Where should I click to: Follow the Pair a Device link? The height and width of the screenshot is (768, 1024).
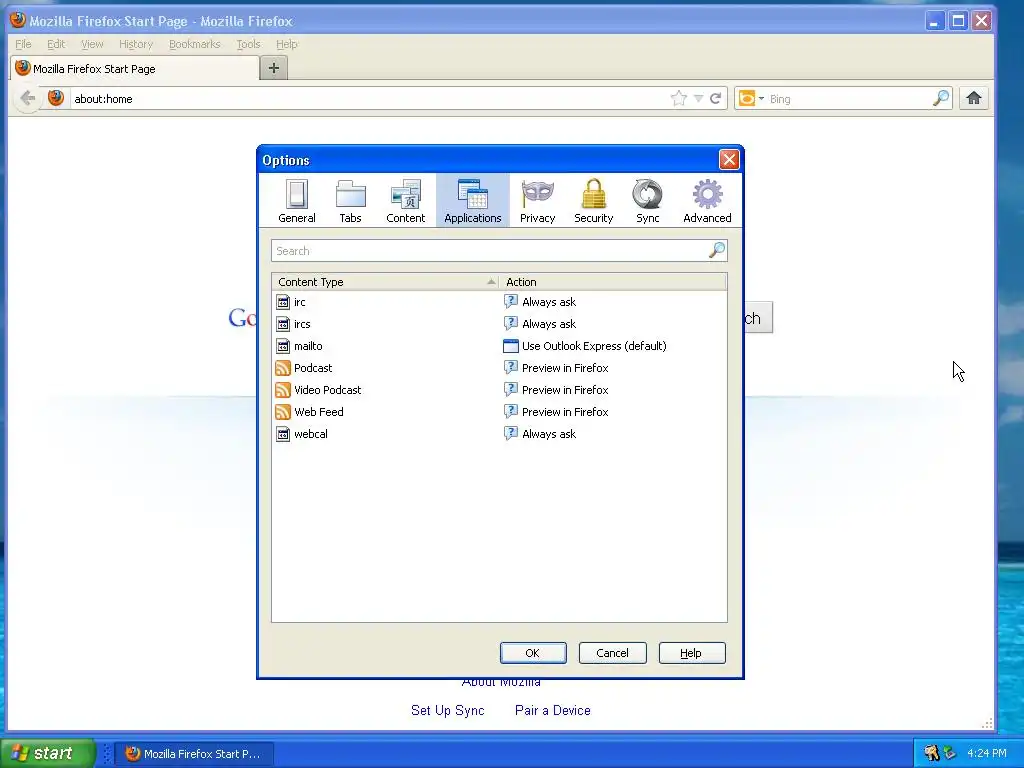[x=552, y=711]
